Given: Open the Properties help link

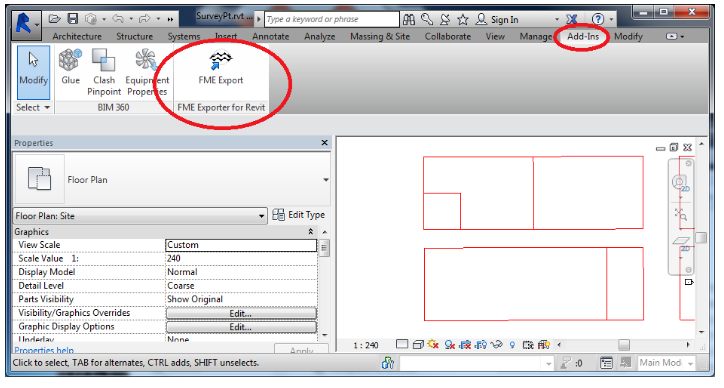Looking at the screenshot, I should pyautogui.click(x=44, y=350).
